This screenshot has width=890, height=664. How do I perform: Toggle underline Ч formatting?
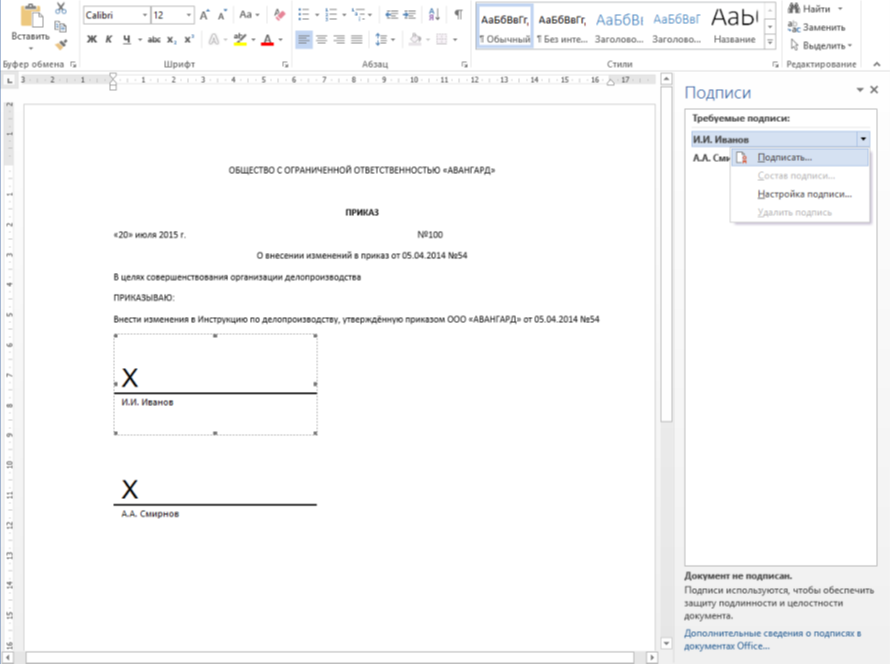(x=127, y=39)
